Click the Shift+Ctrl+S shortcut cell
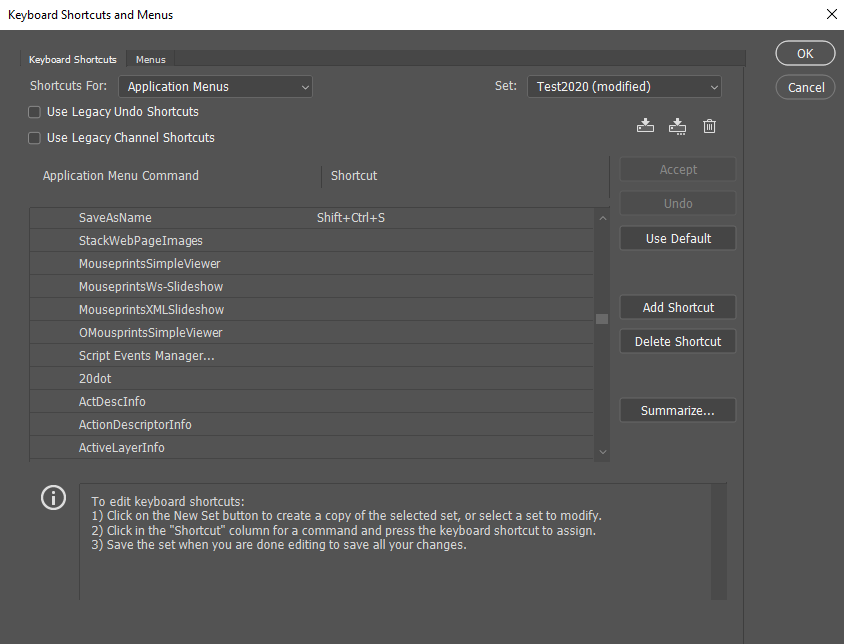Viewport: 844px width, 644px height. (x=351, y=218)
